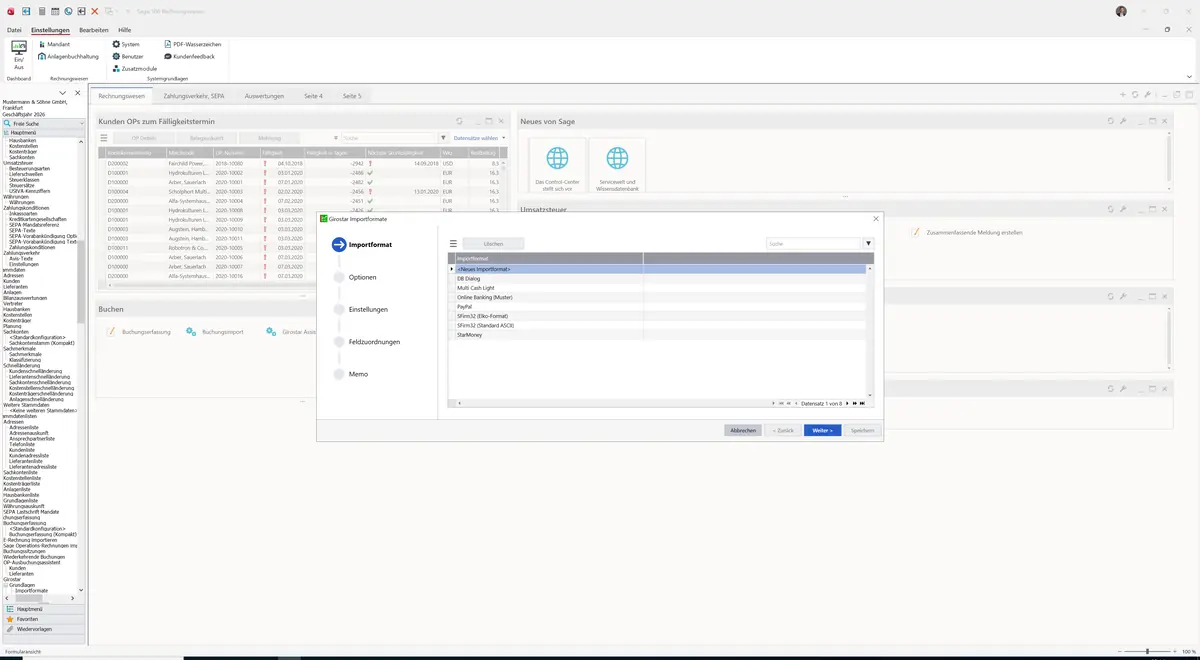The height and width of the screenshot is (660, 1200).
Task: Open hamburger menu in Girostar dialog
Action: click(x=453, y=243)
